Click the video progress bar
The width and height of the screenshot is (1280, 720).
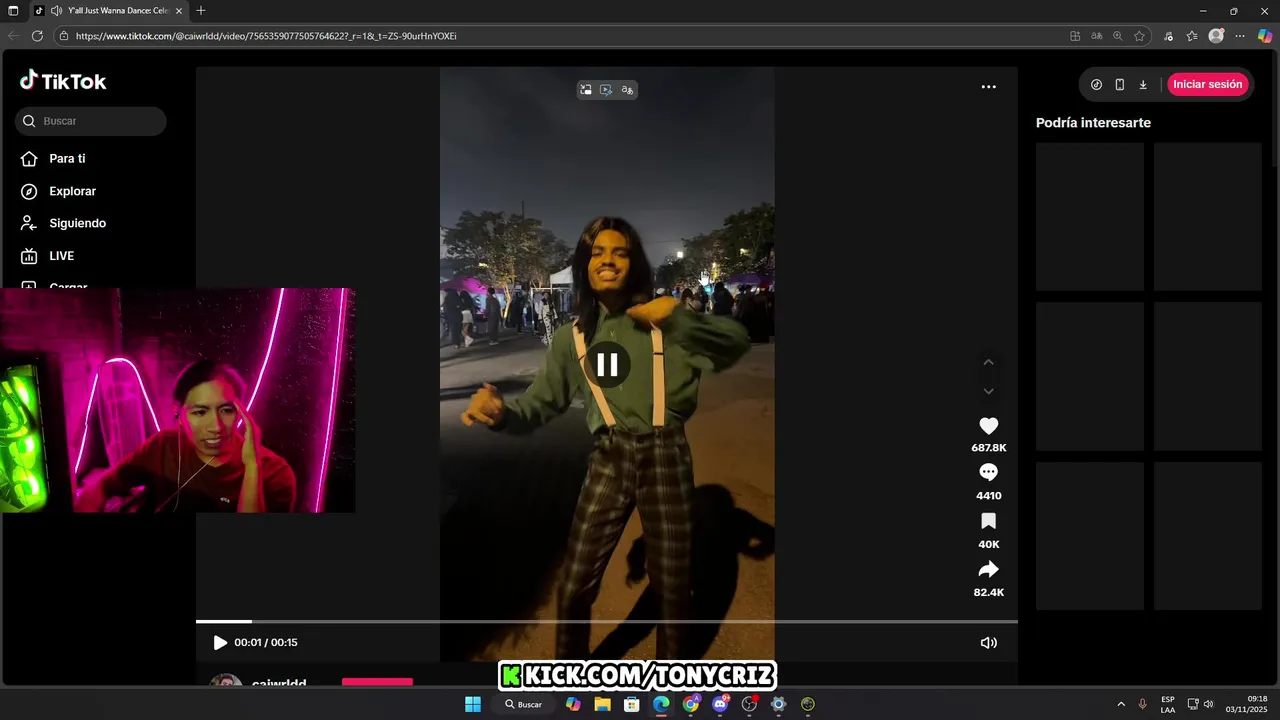tap(606, 621)
